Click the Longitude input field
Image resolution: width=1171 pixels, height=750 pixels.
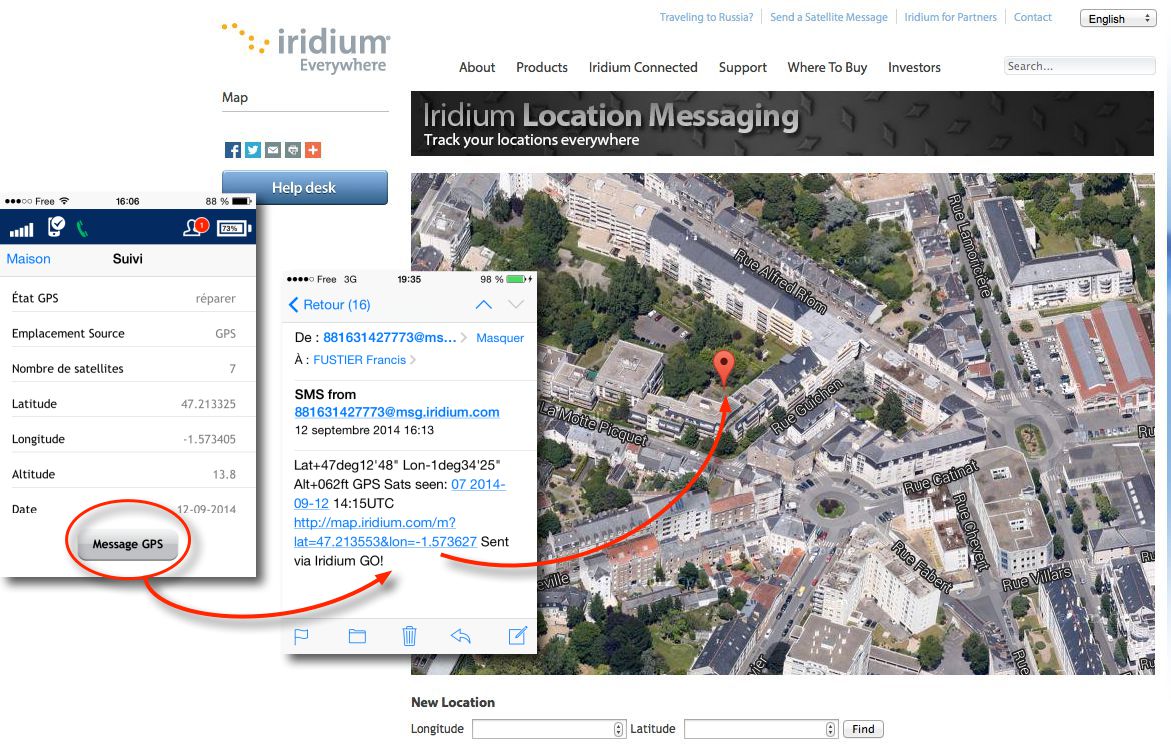[x=548, y=729]
